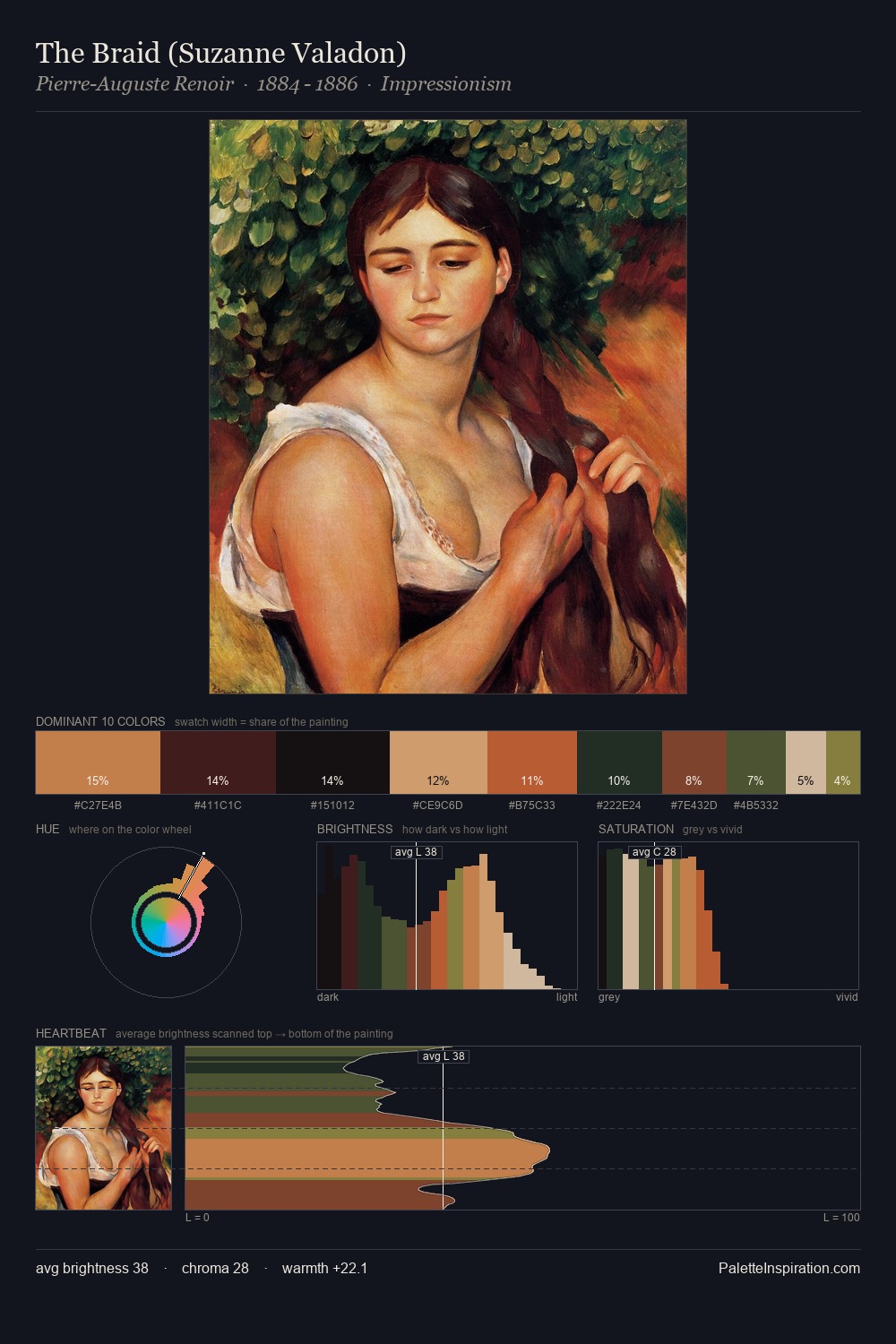Open the main Renoir painting image

click(x=448, y=407)
